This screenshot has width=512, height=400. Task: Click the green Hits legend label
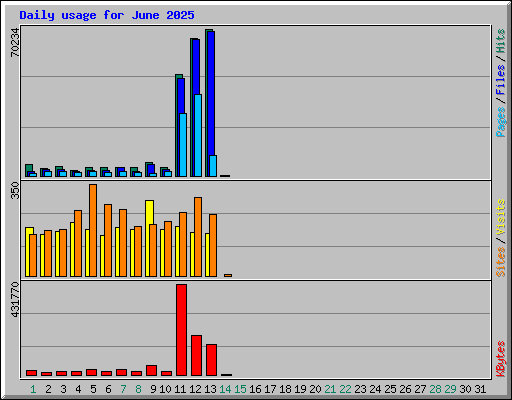tap(501, 41)
